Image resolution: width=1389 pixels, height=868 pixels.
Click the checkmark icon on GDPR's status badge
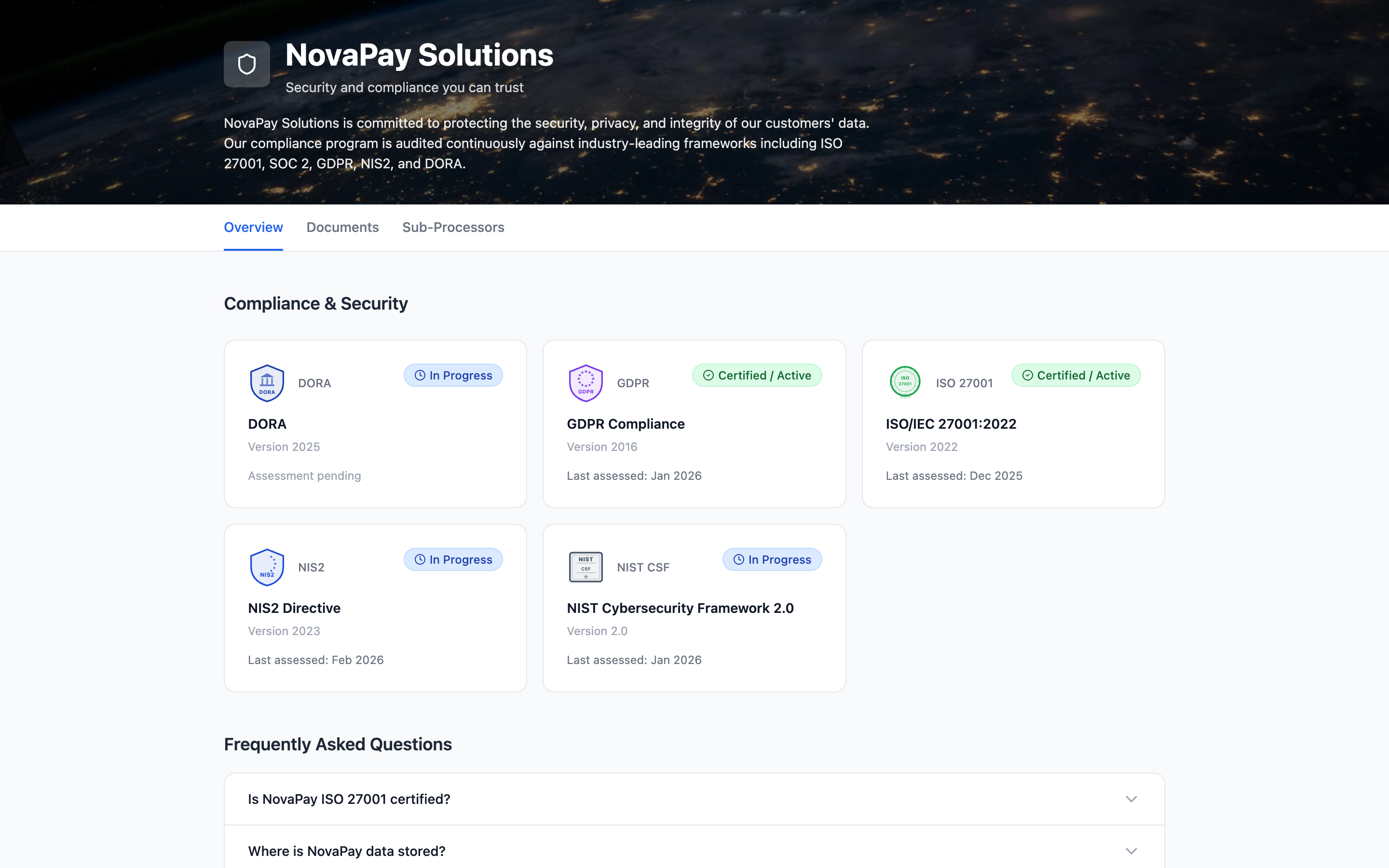[708, 375]
